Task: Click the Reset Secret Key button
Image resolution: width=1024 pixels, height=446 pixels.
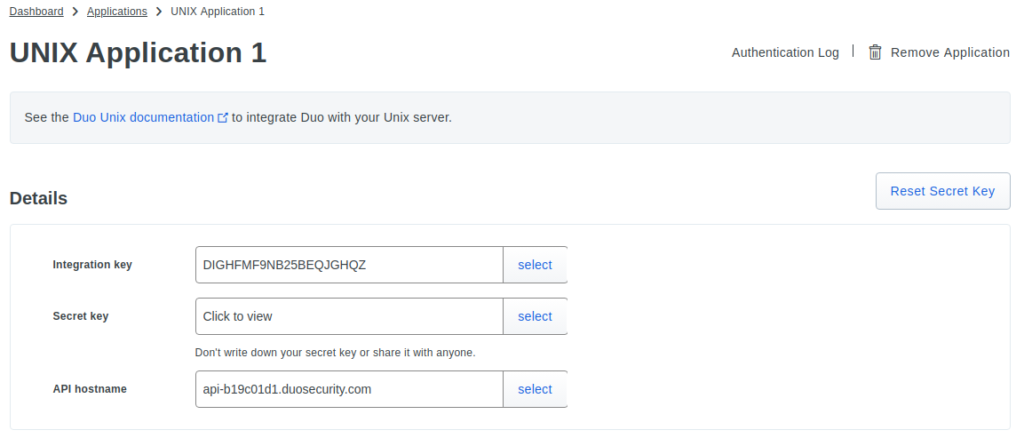Action: click(942, 191)
